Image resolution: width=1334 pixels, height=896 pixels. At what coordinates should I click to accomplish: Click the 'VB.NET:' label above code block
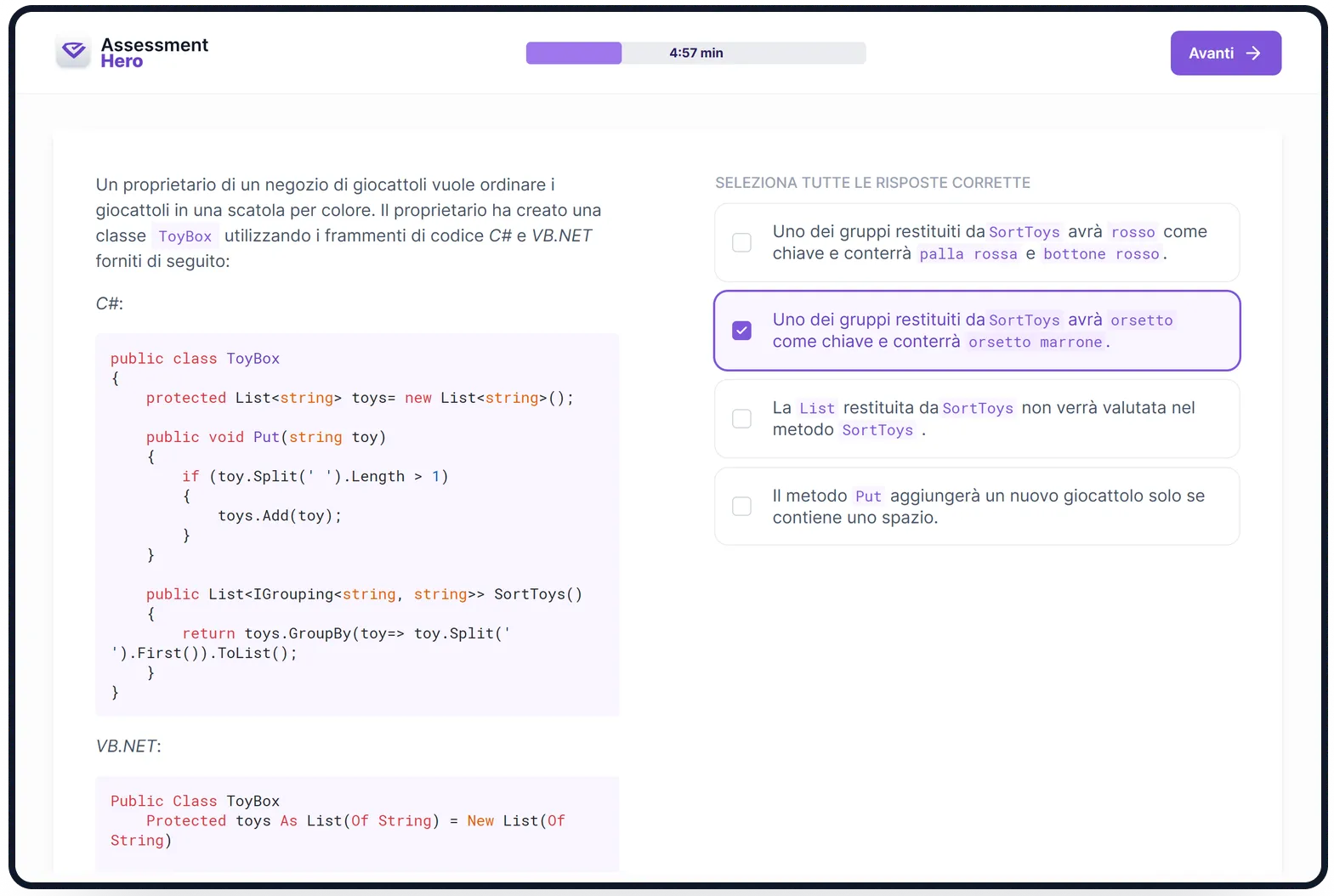click(x=128, y=746)
